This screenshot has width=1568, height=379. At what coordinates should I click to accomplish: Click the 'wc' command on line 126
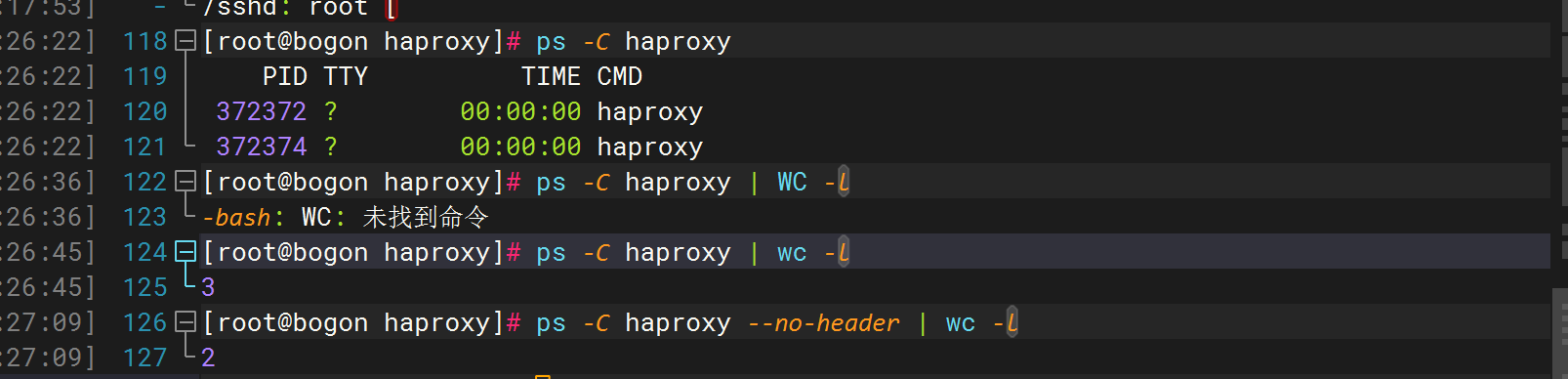click(x=961, y=324)
